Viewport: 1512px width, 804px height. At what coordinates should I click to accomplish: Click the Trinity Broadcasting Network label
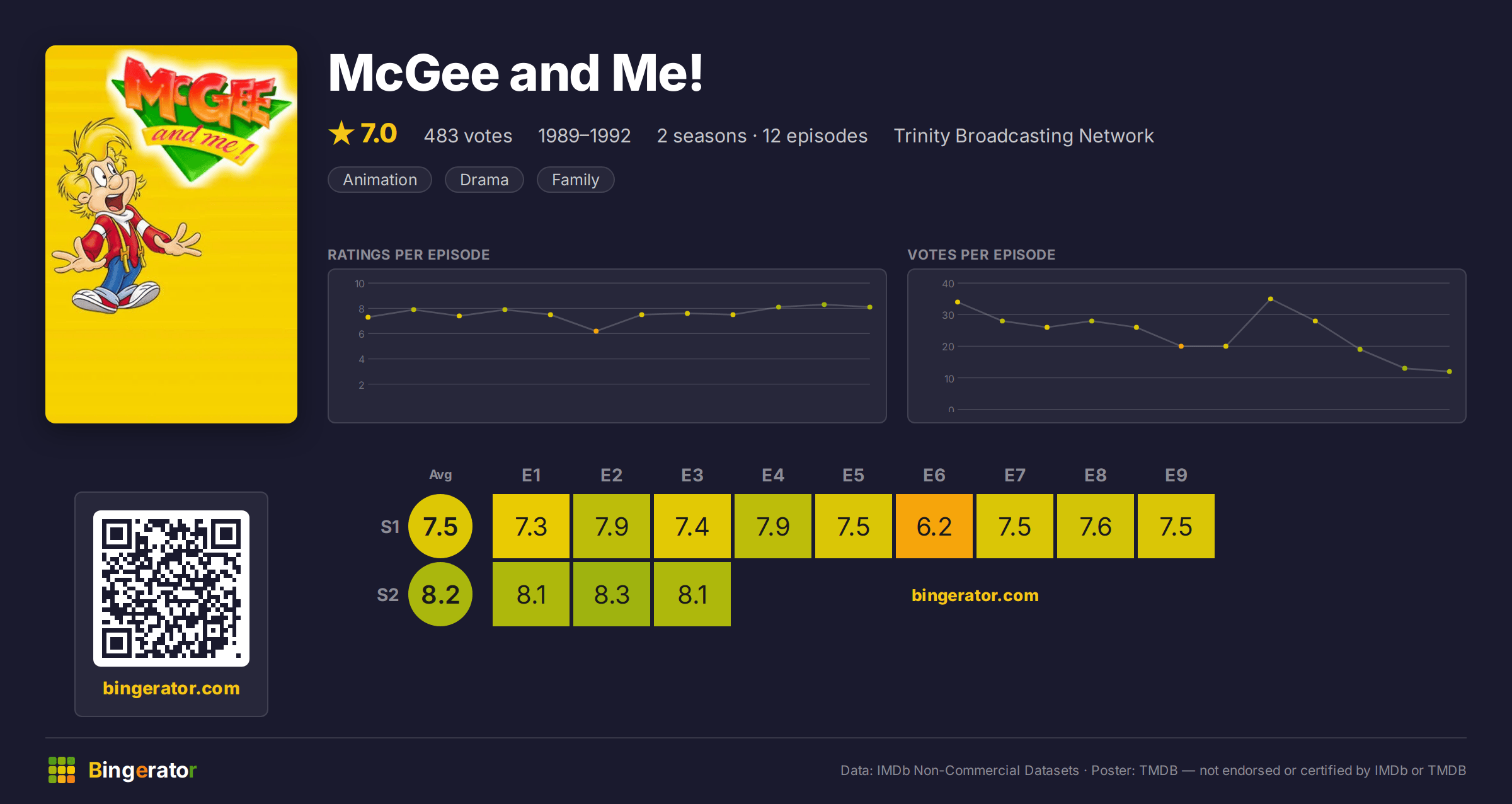[x=1024, y=135]
